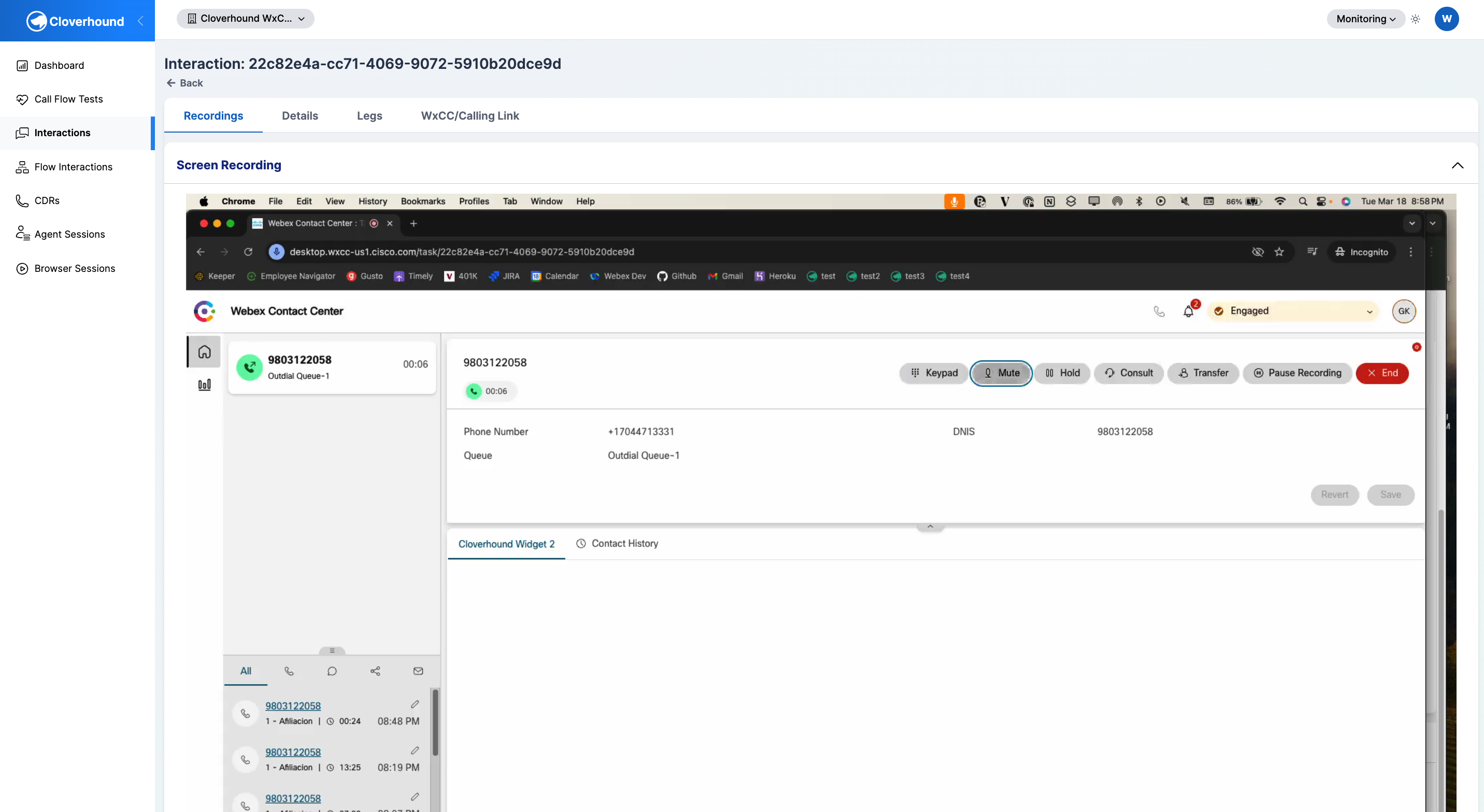Image resolution: width=1484 pixels, height=812 pixels.
Task: Collapse the Screen Recording section
Action: click(x=1458, y=165)
